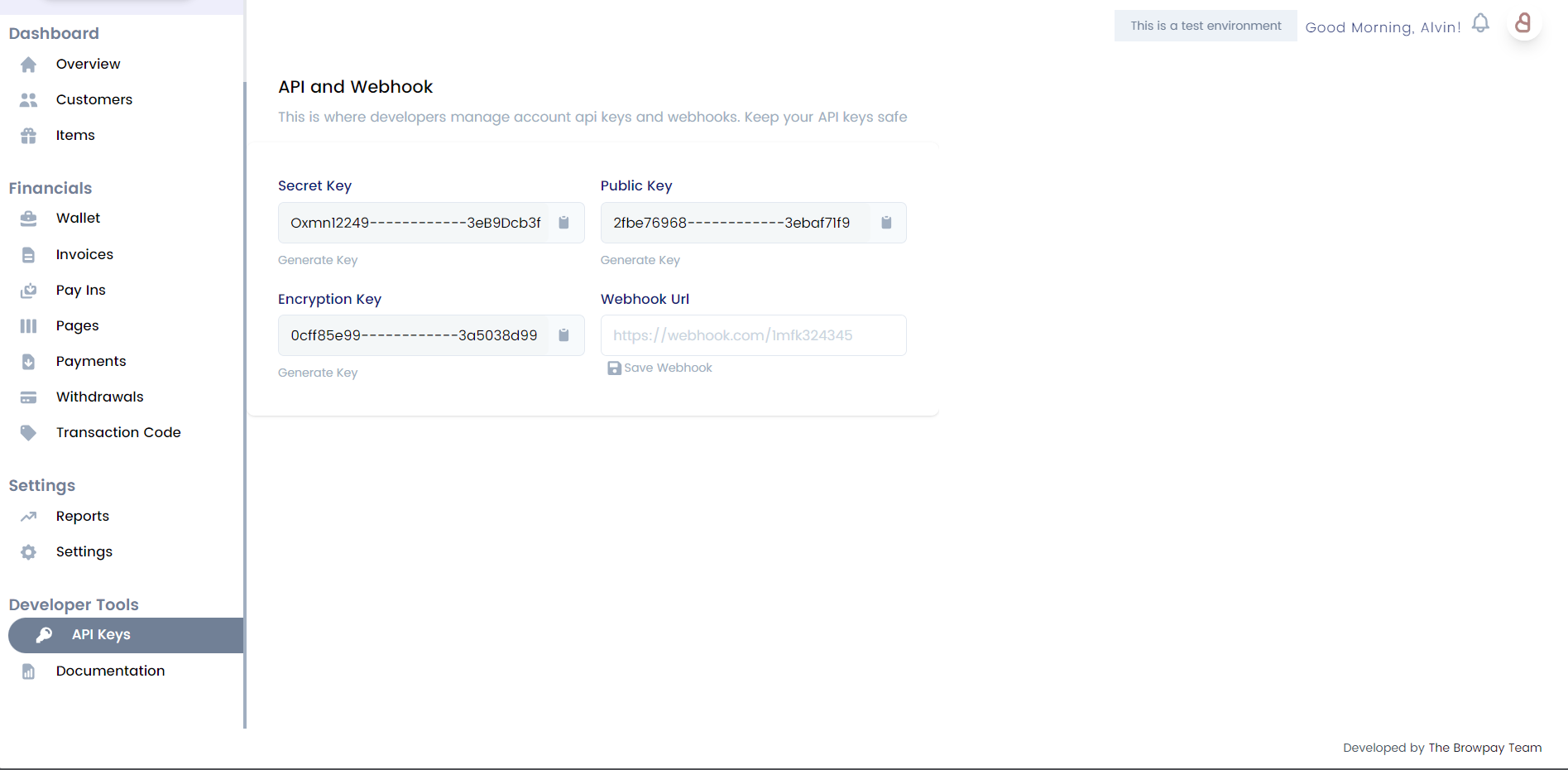The image size is (1568, 770).
Task: Save the webhook URL
Action: [660, 368]
